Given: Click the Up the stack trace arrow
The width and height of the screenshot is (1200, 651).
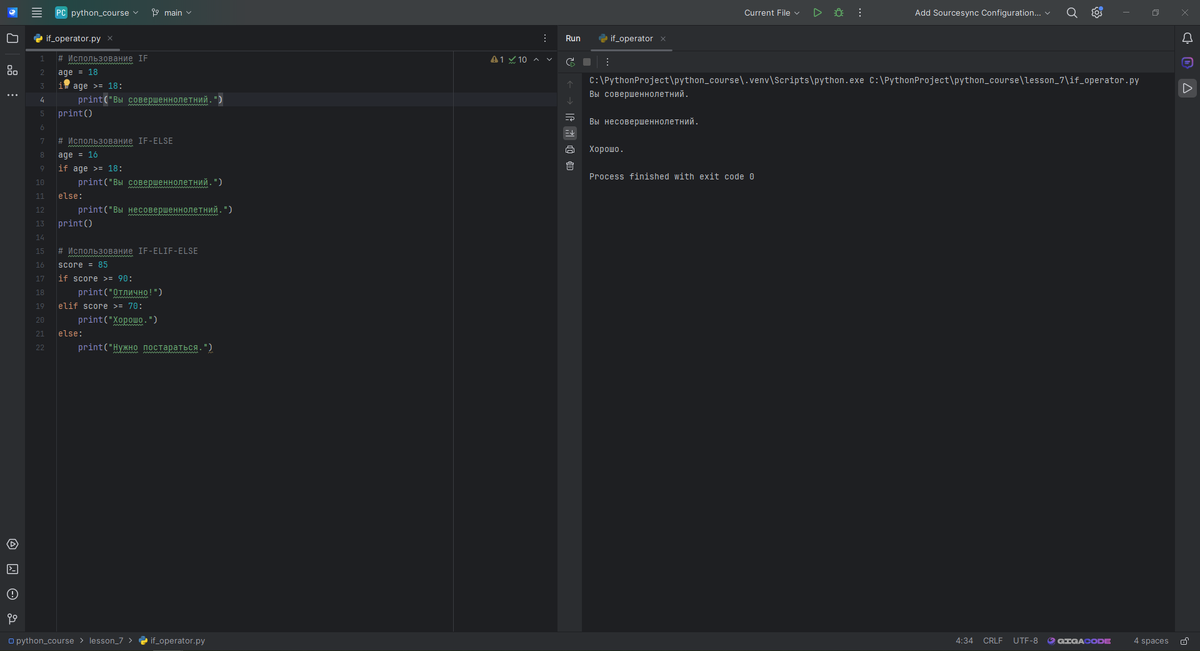Looking at the screenshot, I should [570, 84].
